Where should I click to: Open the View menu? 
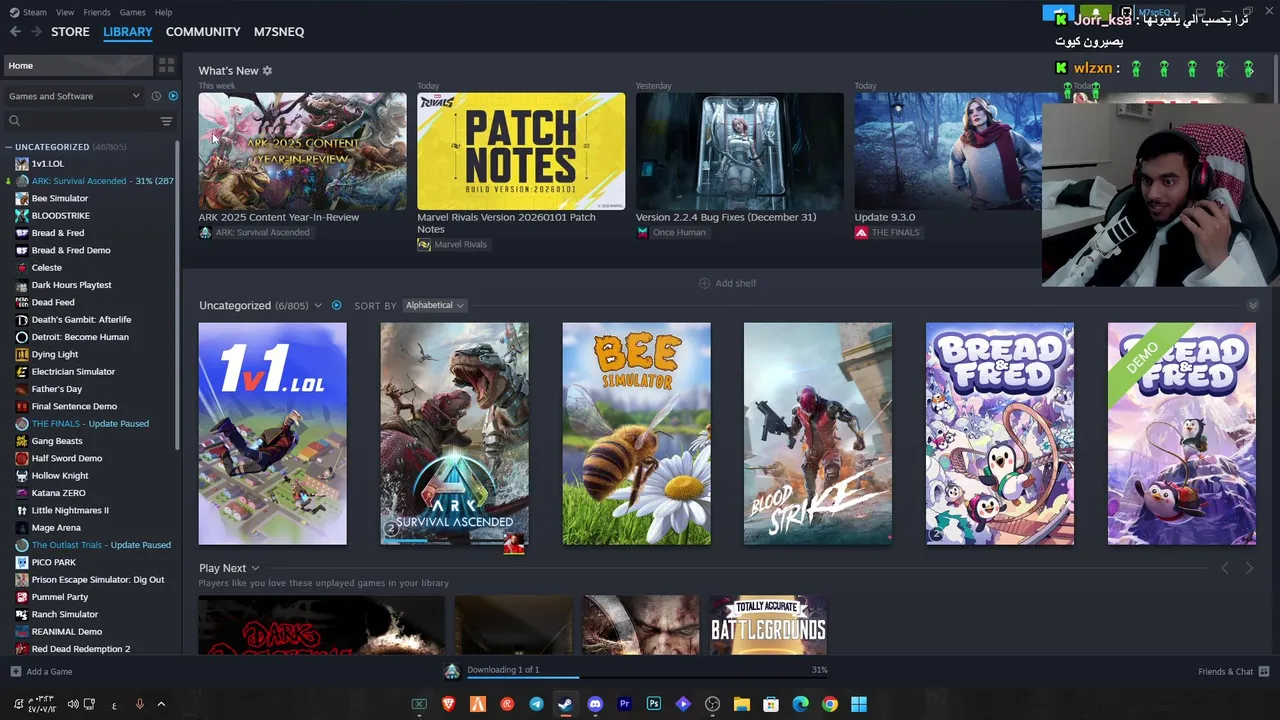pyautogui.click(x=65, y=12)
